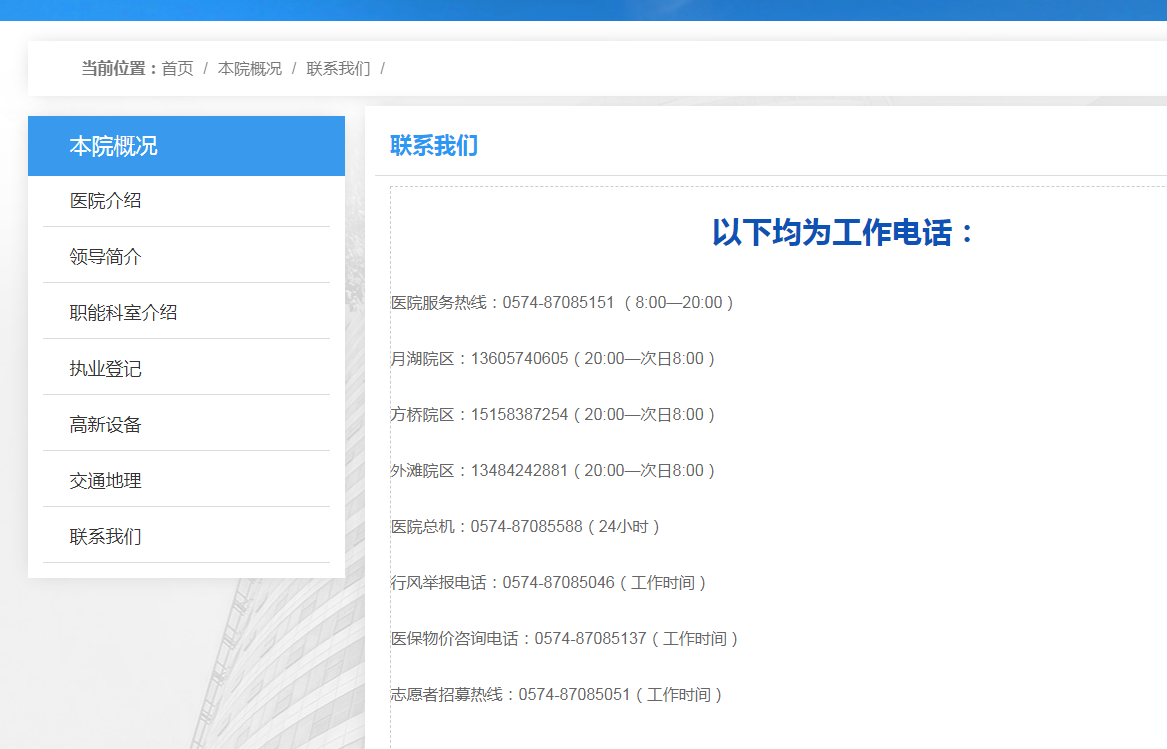Click the 医院总机 0574-87085588 line
This screenshot has height=749, width=1167.
525,526
